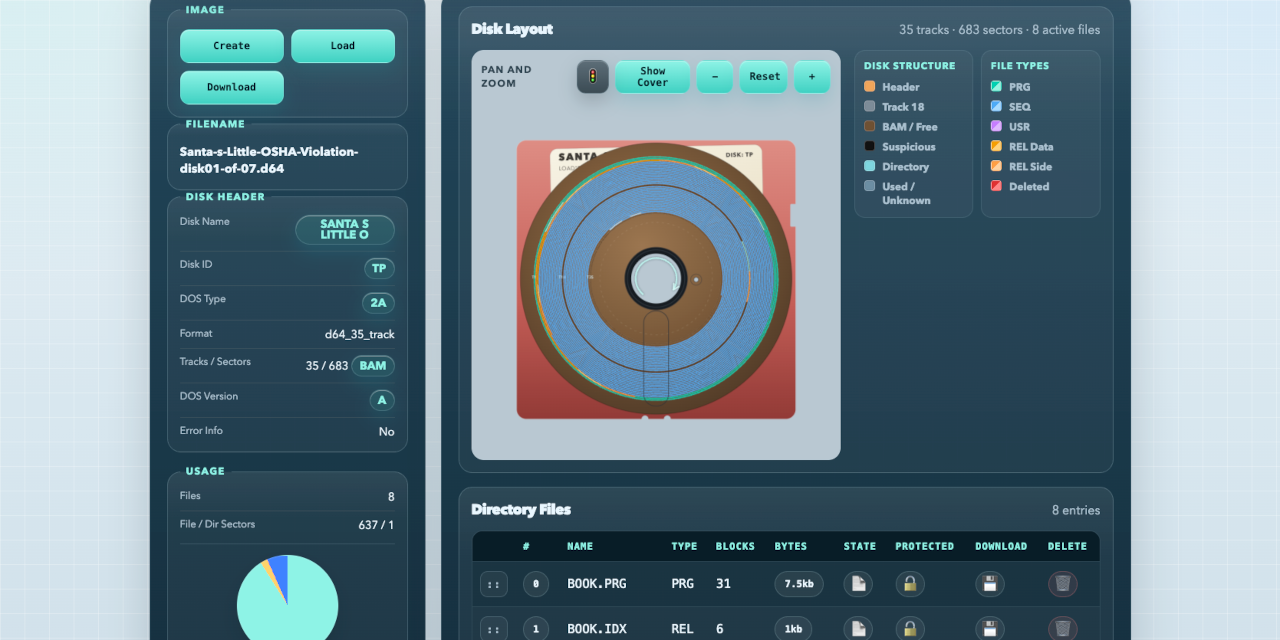Click the usage pie chart
This screenshot has width=1280, height=640.
(287, 598)
